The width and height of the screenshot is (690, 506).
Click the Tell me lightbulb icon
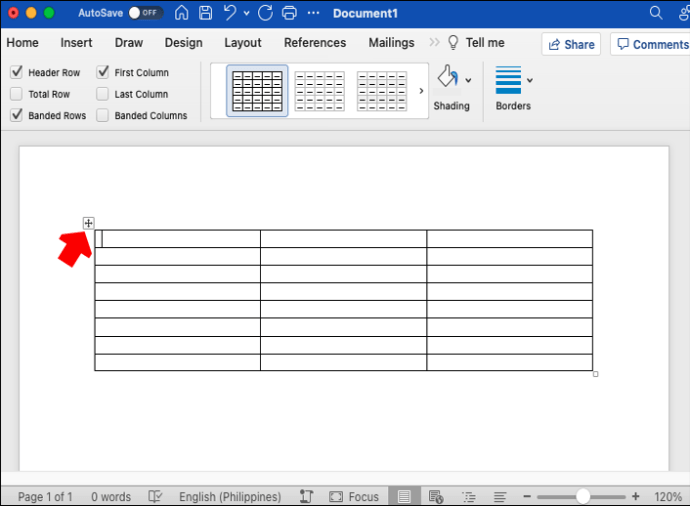pyautogui.click(x=453, y=43)
